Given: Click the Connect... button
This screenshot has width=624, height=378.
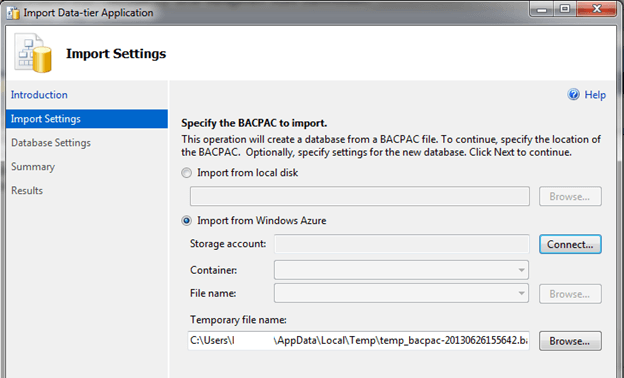Looking at the screenshot, I should coord(570,244).
